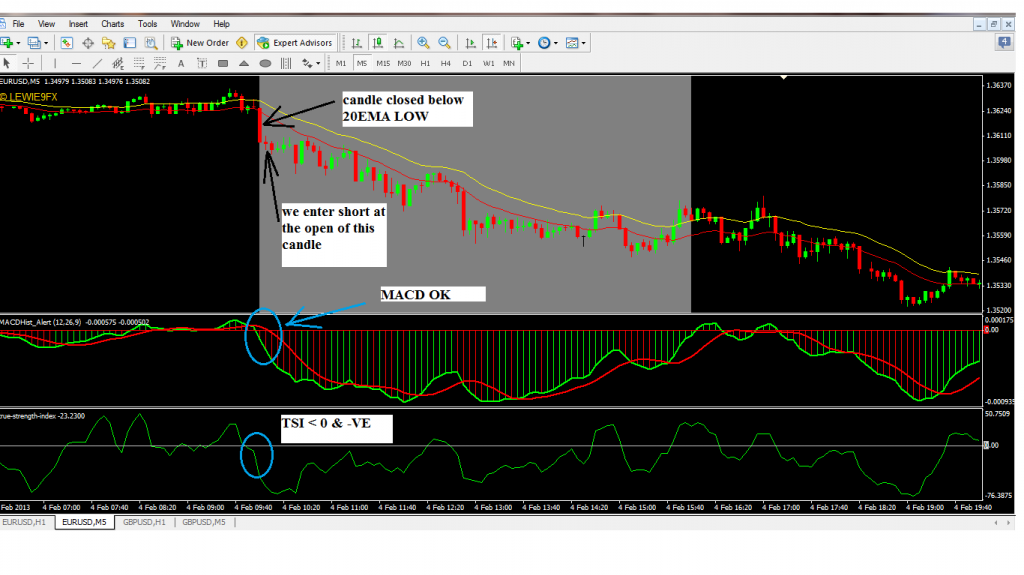Click the Profiles icon
1024x575 pixels.
[x=34, y=43]
